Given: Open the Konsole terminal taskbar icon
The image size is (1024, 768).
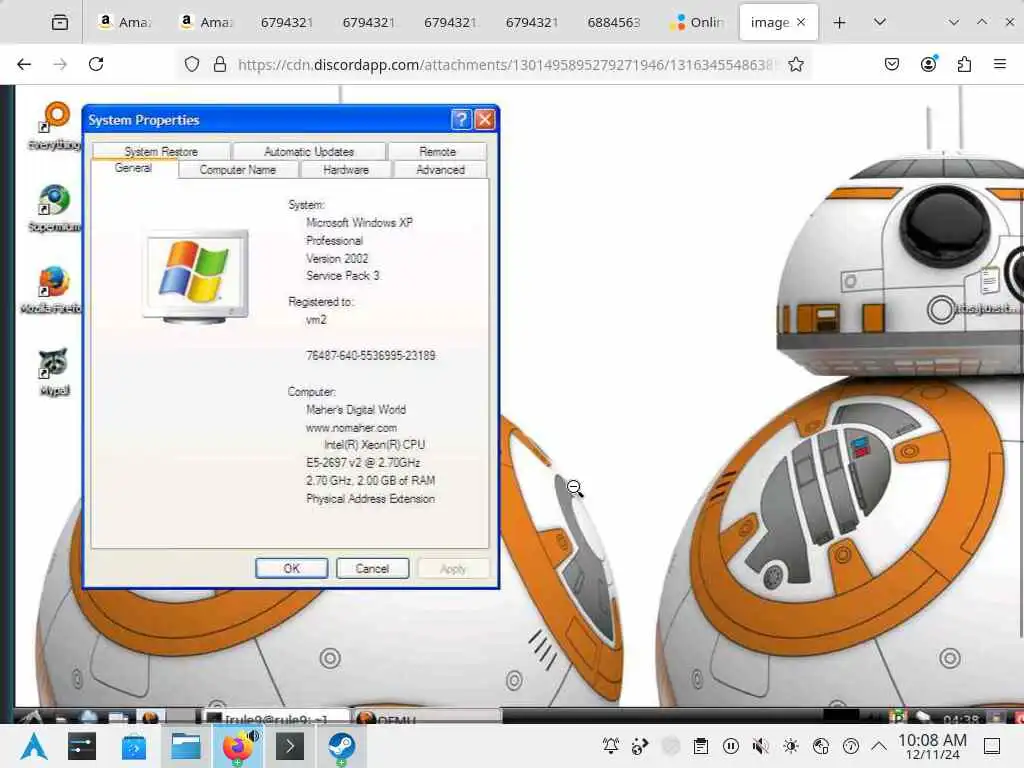Looking at the screenshot, I should [290, 746].
